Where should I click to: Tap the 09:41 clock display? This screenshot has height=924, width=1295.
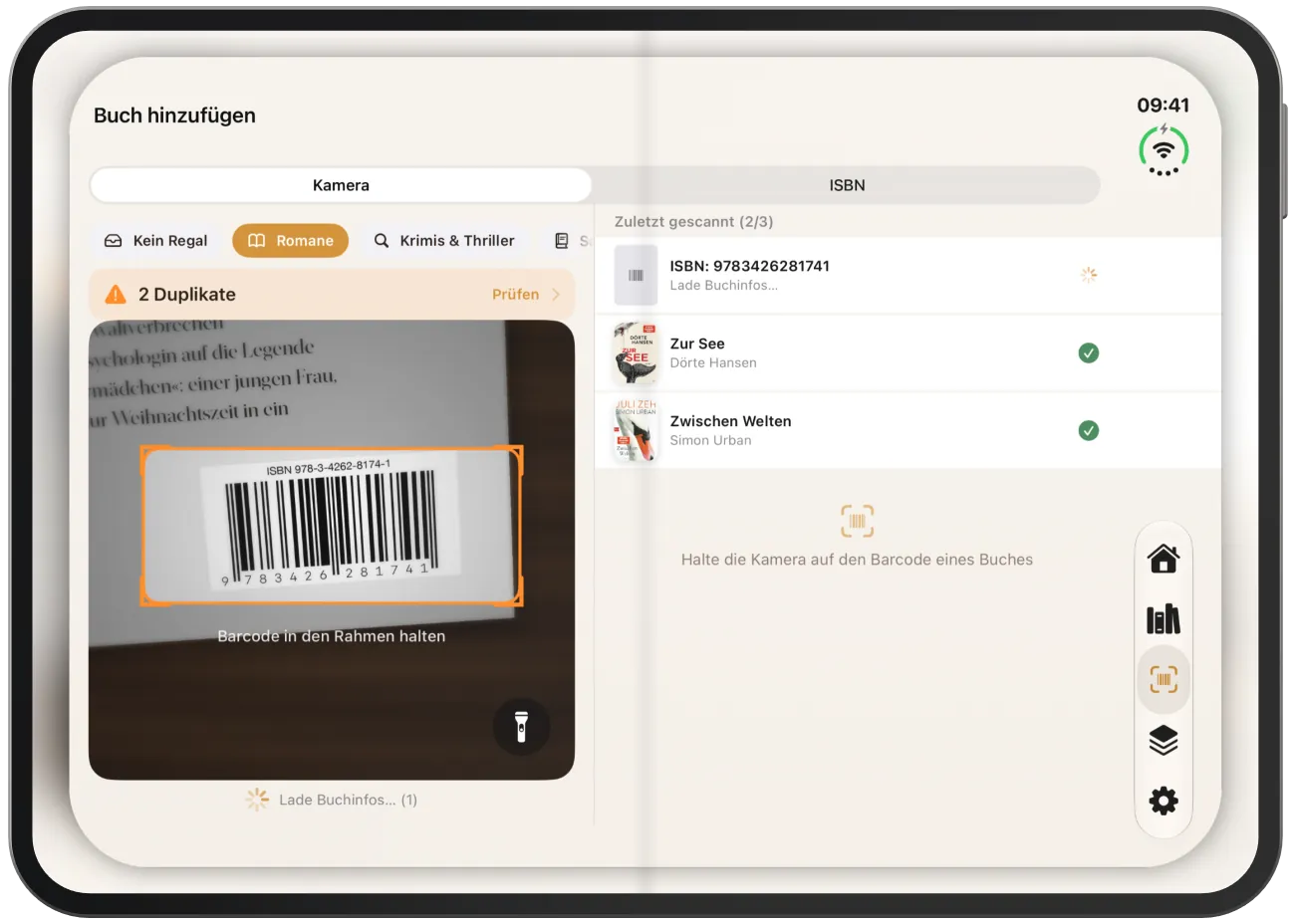tap(1163, 106)
